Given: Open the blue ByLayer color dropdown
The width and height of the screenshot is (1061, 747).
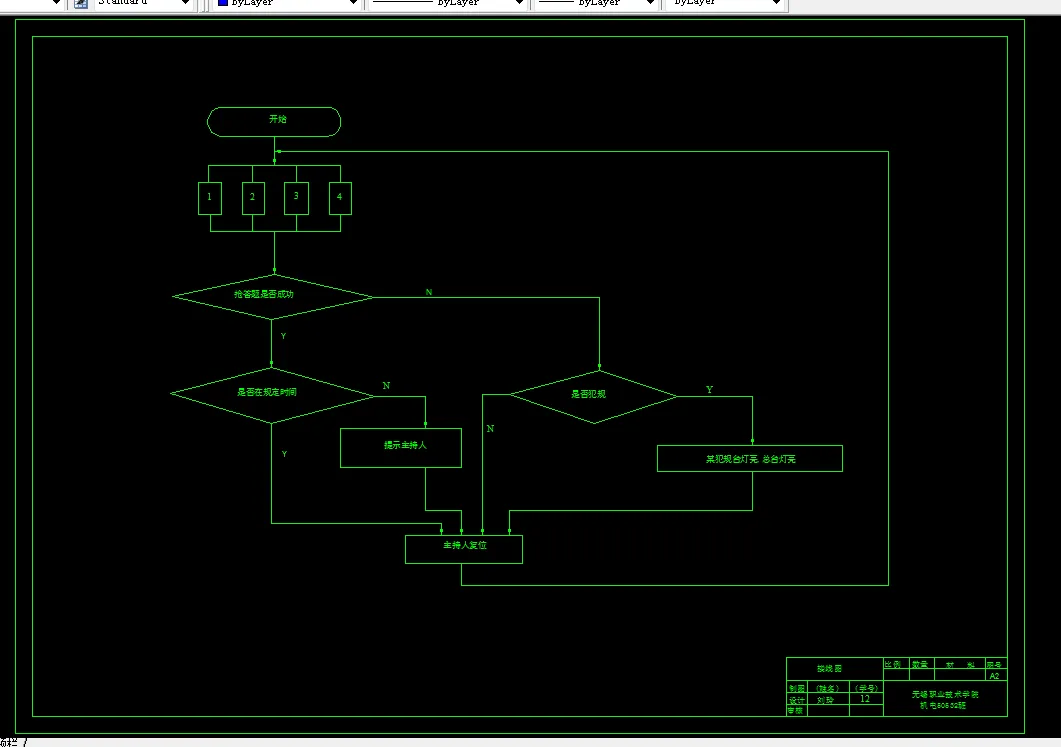Looking at the screenshot, I should click(x=287, y=3).
